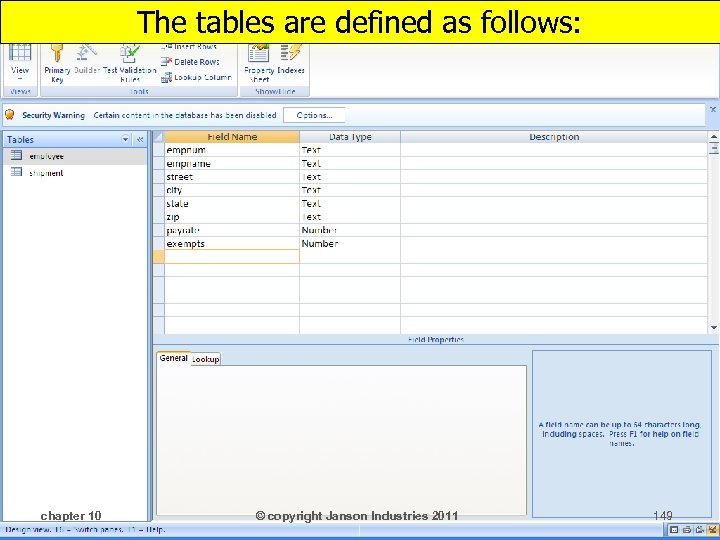This screenshot has width=720, height=540.
Task: Set the Primary Key using the key icon
Action: point(57,63)
